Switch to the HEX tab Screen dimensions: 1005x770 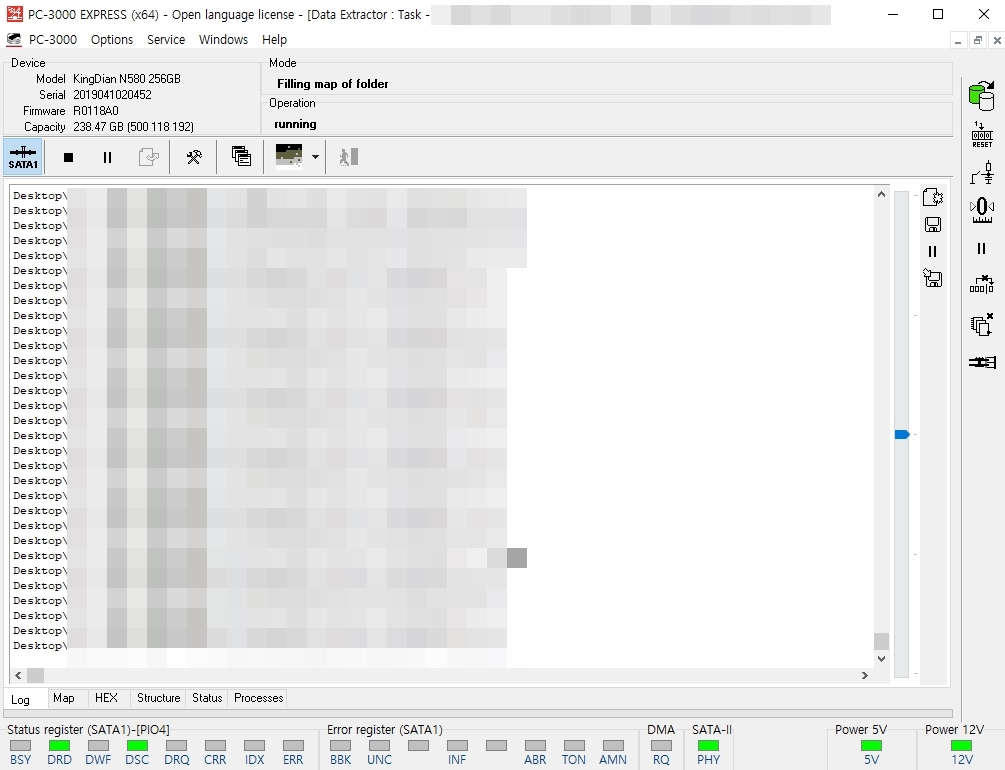pos(106,698)
